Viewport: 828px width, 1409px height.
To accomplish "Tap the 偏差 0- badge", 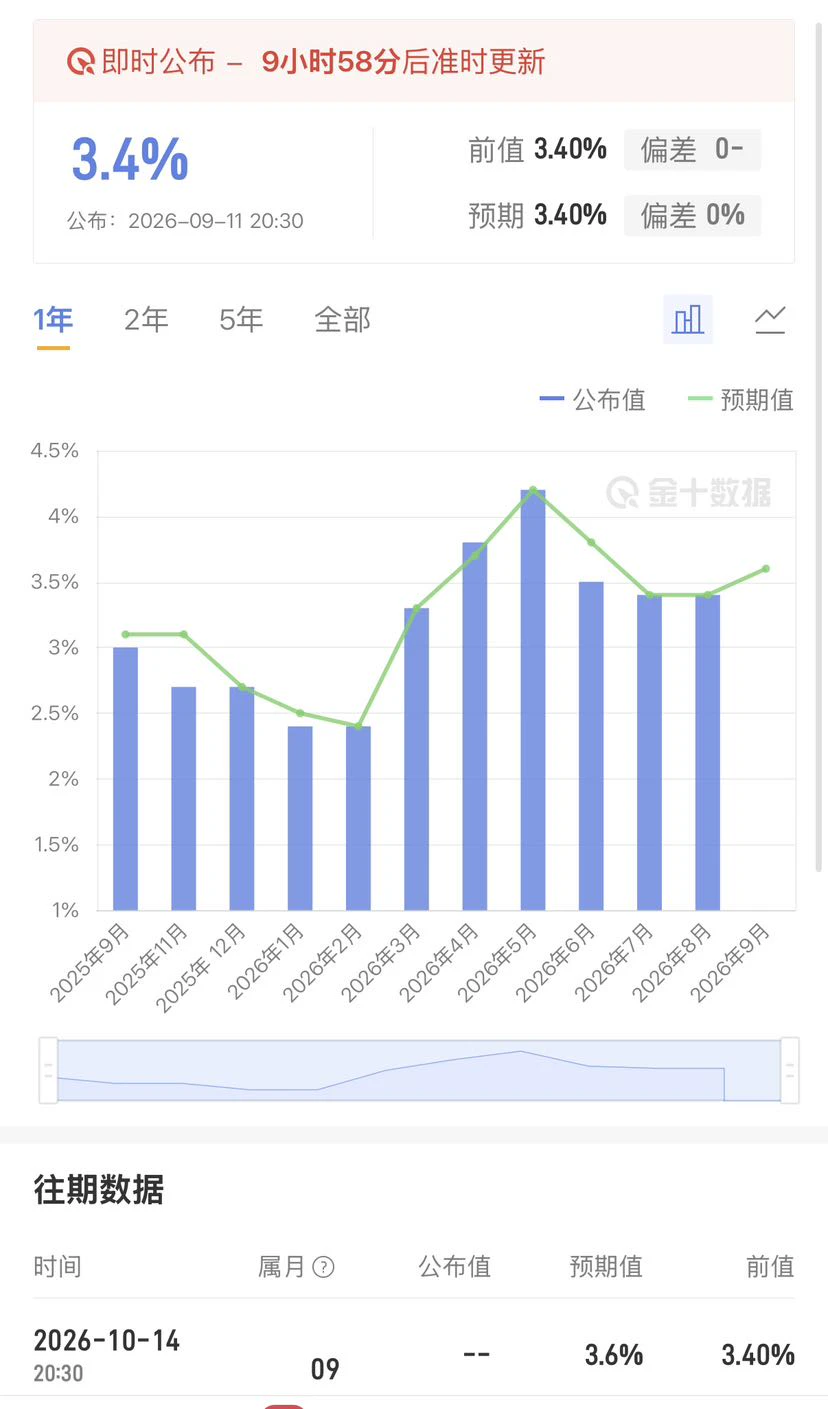I will coord(692,150).
